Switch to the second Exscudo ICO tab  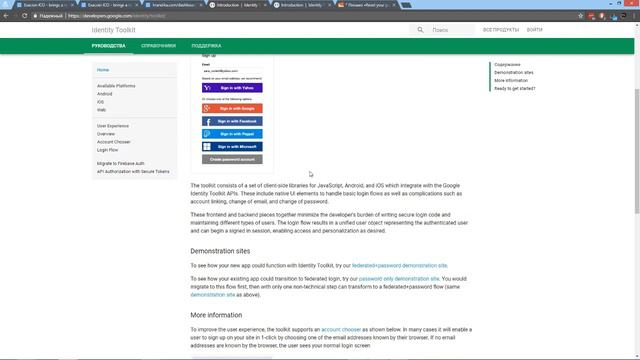tap(108, 5)
